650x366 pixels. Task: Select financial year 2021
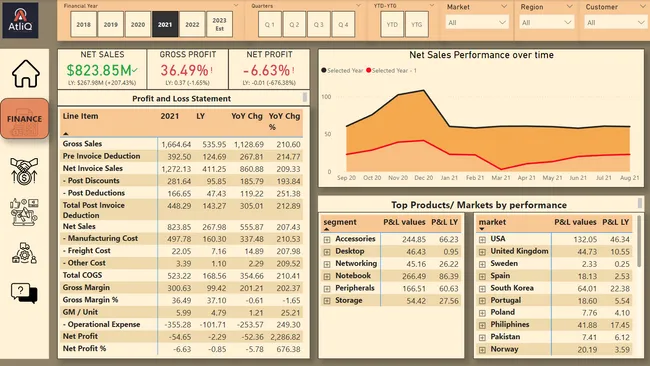point(165,24)
